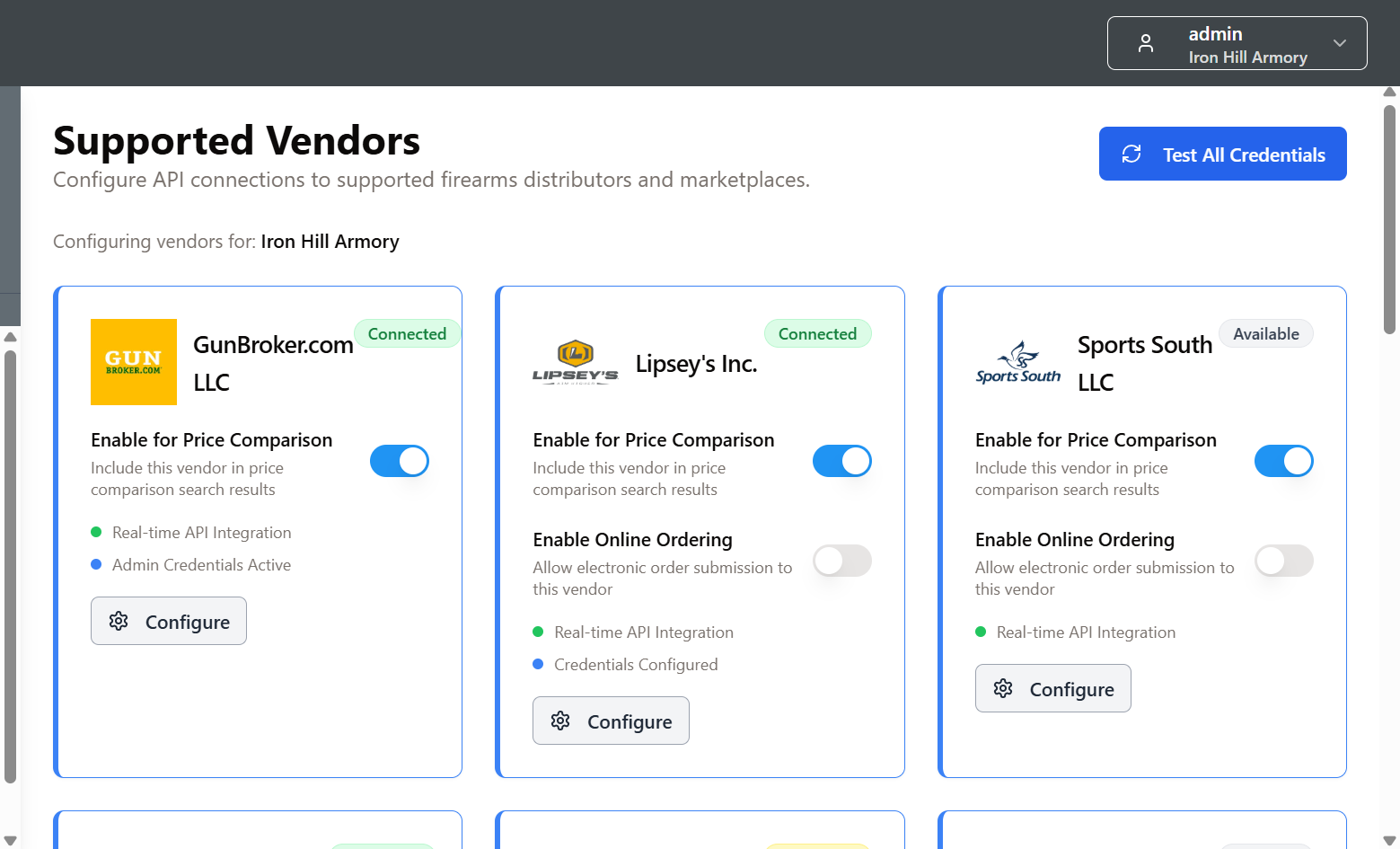Toggle GunBroker price comparison switch
Viewport: 1400px width, 849px height.
pyautogui.click(x=400, y=461)
